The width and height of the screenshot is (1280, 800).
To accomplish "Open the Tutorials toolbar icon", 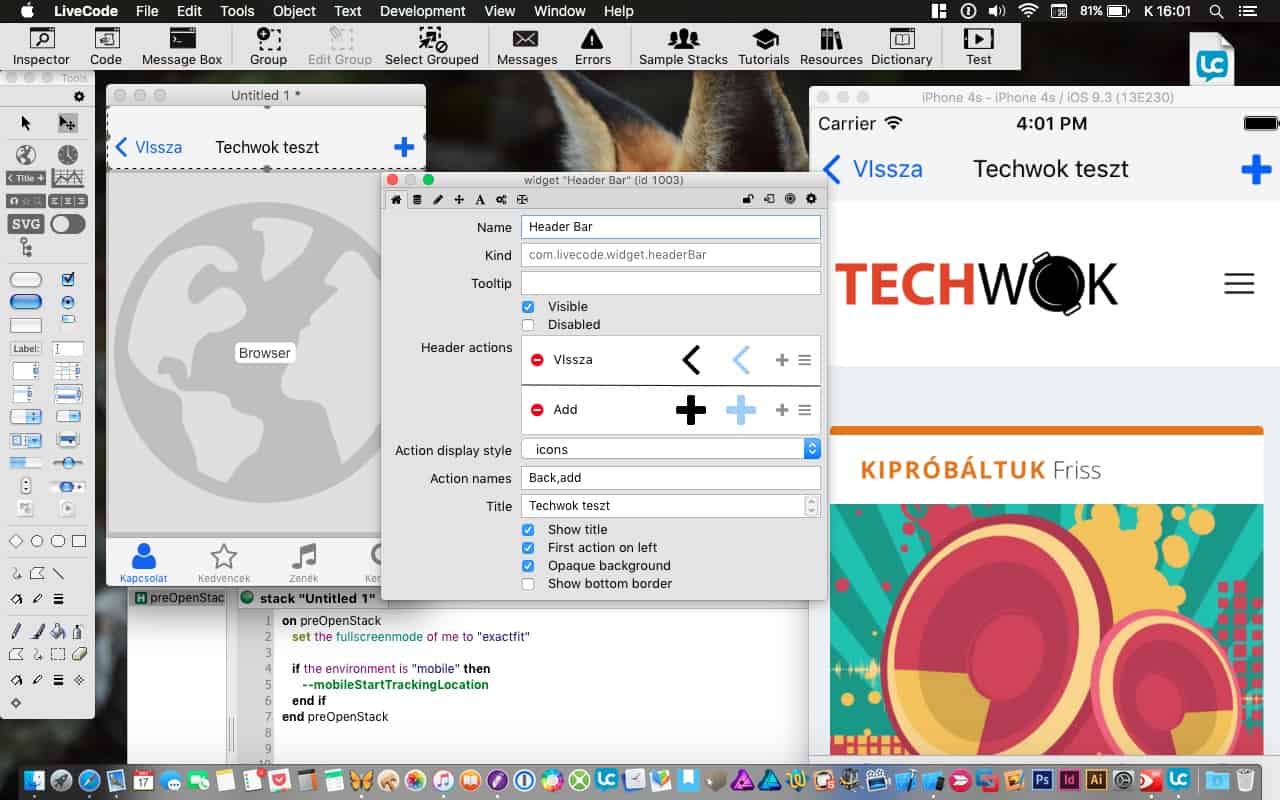I will (x=764, y=47).
